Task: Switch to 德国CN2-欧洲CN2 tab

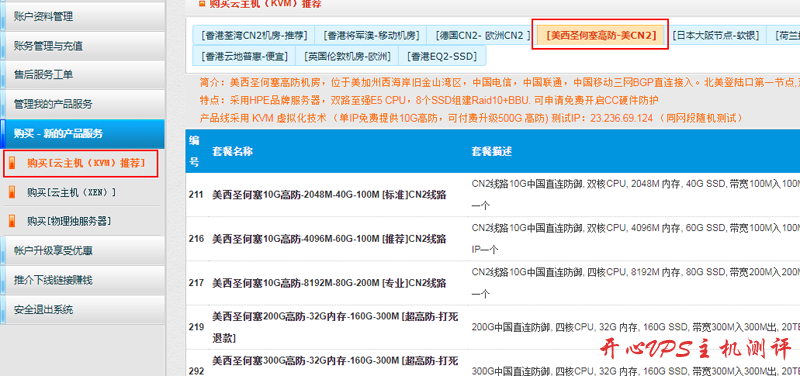Action: click(482, 35)
